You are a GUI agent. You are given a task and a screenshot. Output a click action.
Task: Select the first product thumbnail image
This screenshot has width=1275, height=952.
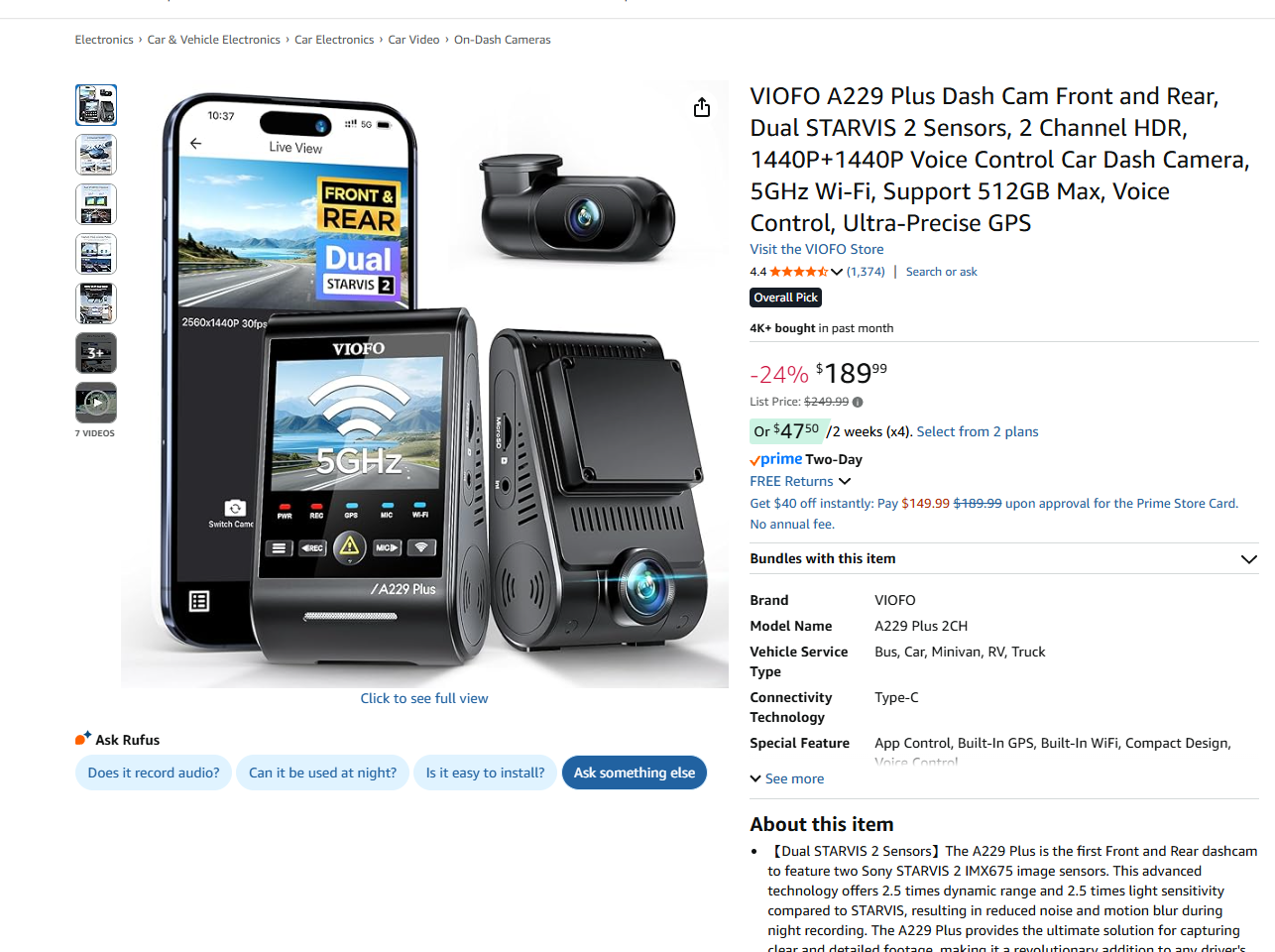point(96,105)
